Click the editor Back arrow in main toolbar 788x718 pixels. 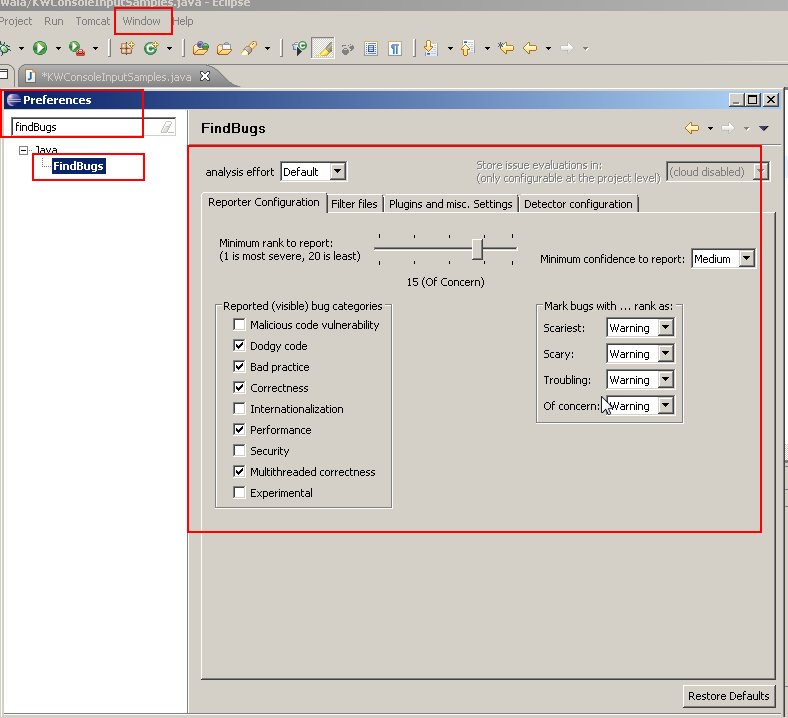coord(530,48)
